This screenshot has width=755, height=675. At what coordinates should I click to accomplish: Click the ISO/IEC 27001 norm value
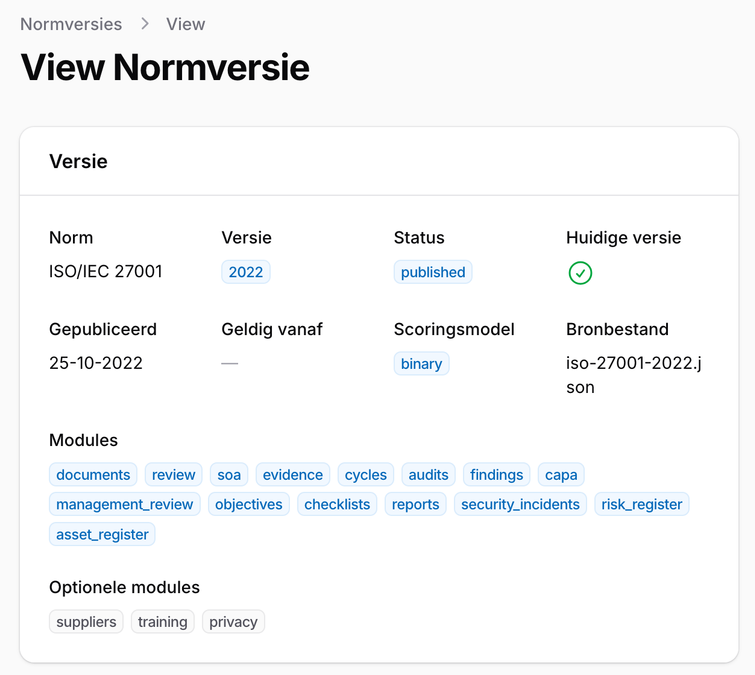pos(105,271)
